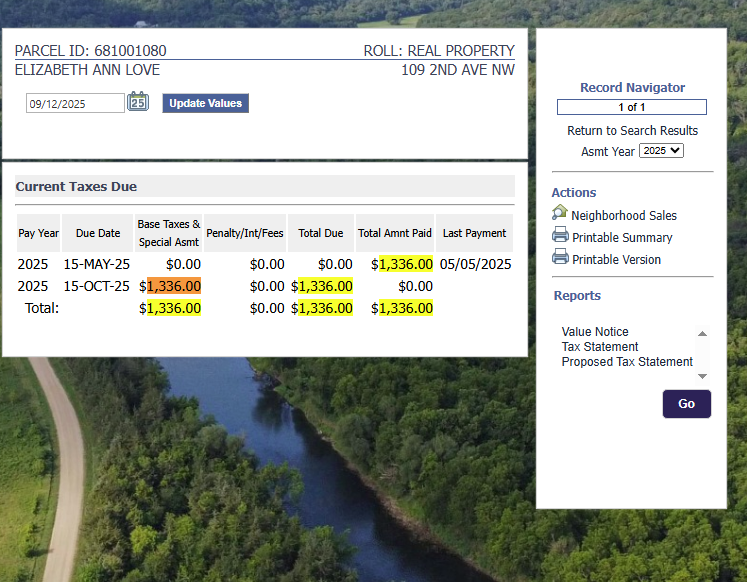Click Return to Search Results link
The height and width of the screenshot is (582, 747).
coord(632,131)
